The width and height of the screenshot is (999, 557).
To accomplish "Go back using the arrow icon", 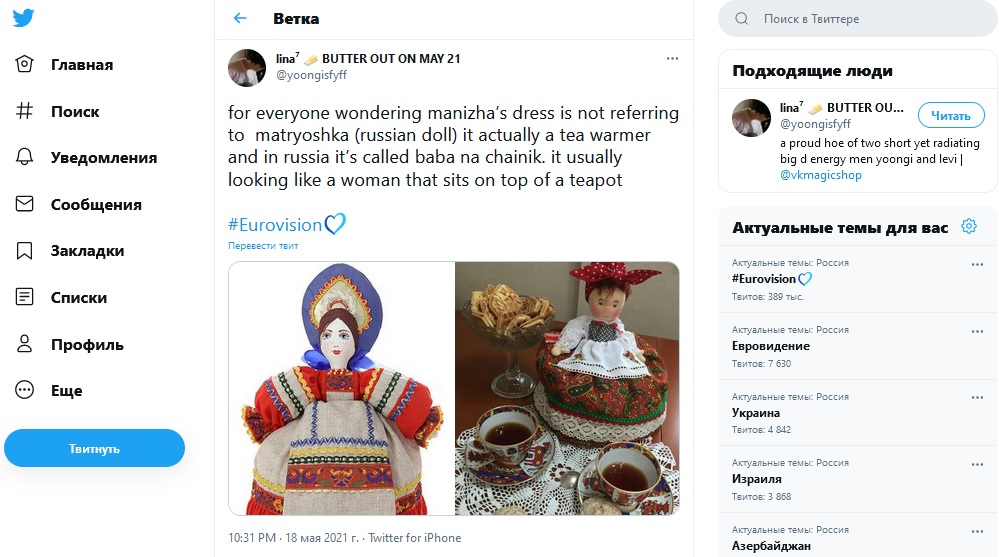I will 240,19.
